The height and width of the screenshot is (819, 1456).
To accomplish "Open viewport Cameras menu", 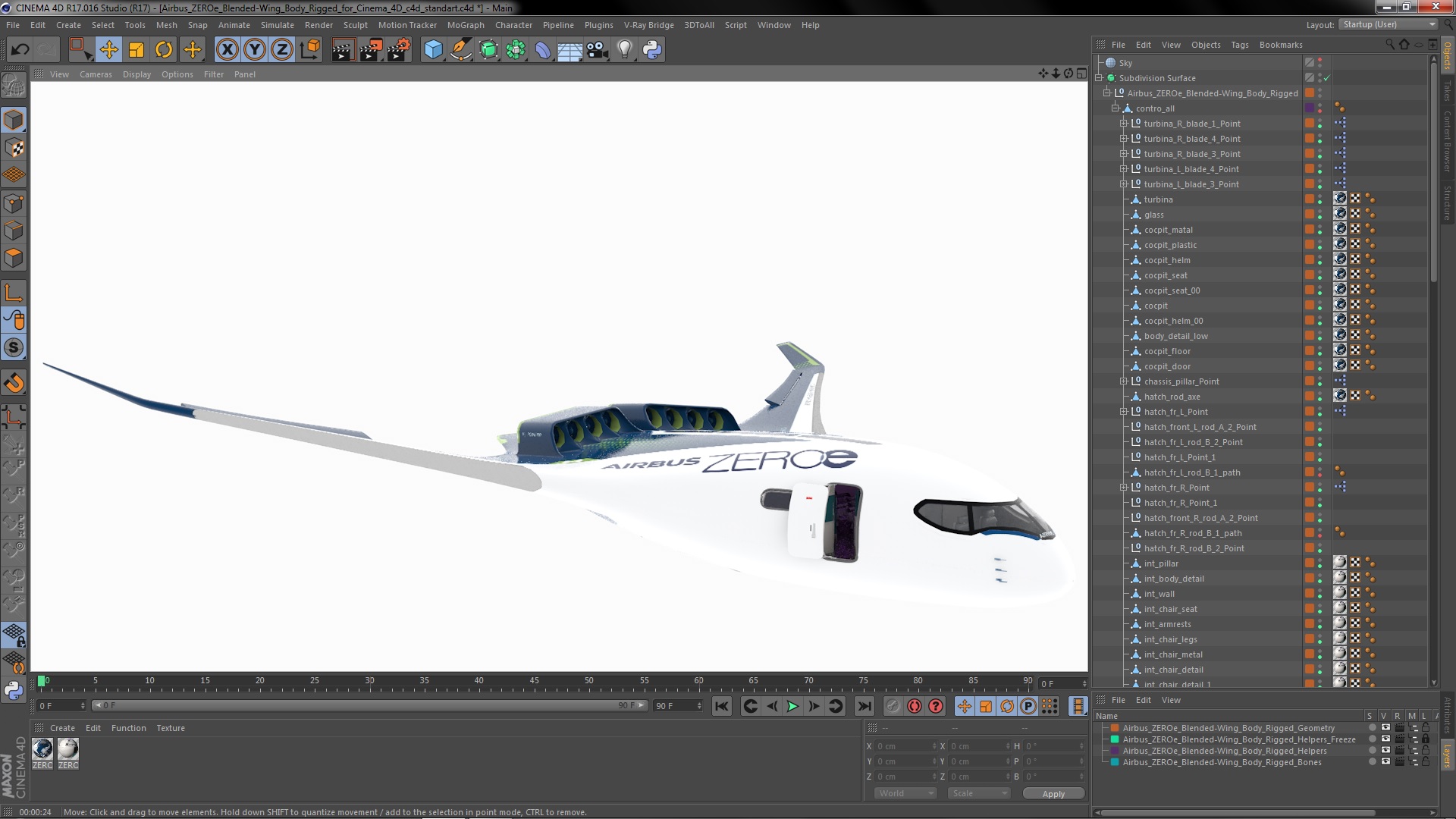I will click(96, 74).
